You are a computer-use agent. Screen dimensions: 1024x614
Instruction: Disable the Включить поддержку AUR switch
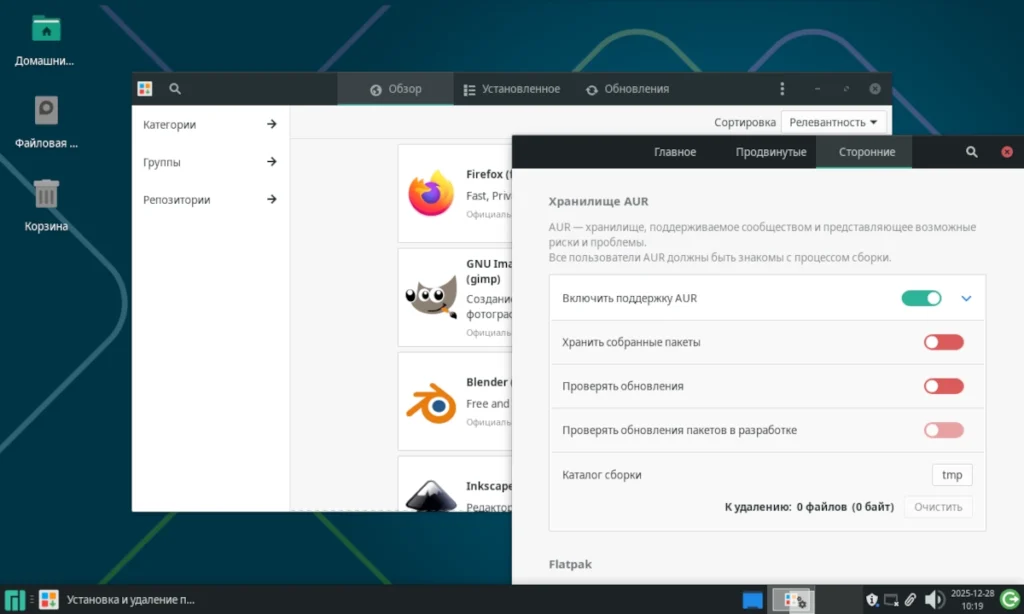click(x=921, y=299)
